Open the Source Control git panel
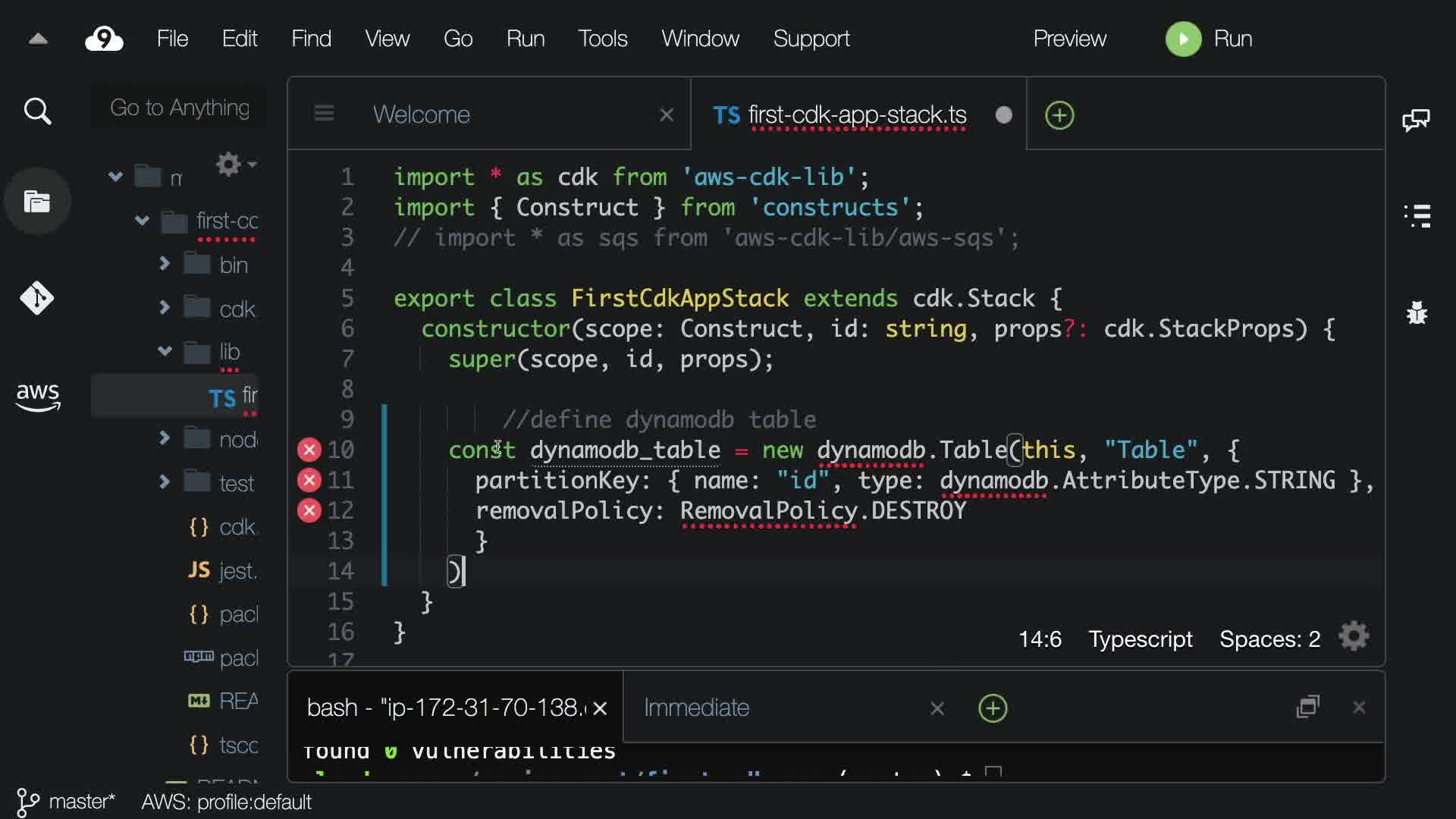The height and width of the screenshot is (819, 1456). coord(37,298)
